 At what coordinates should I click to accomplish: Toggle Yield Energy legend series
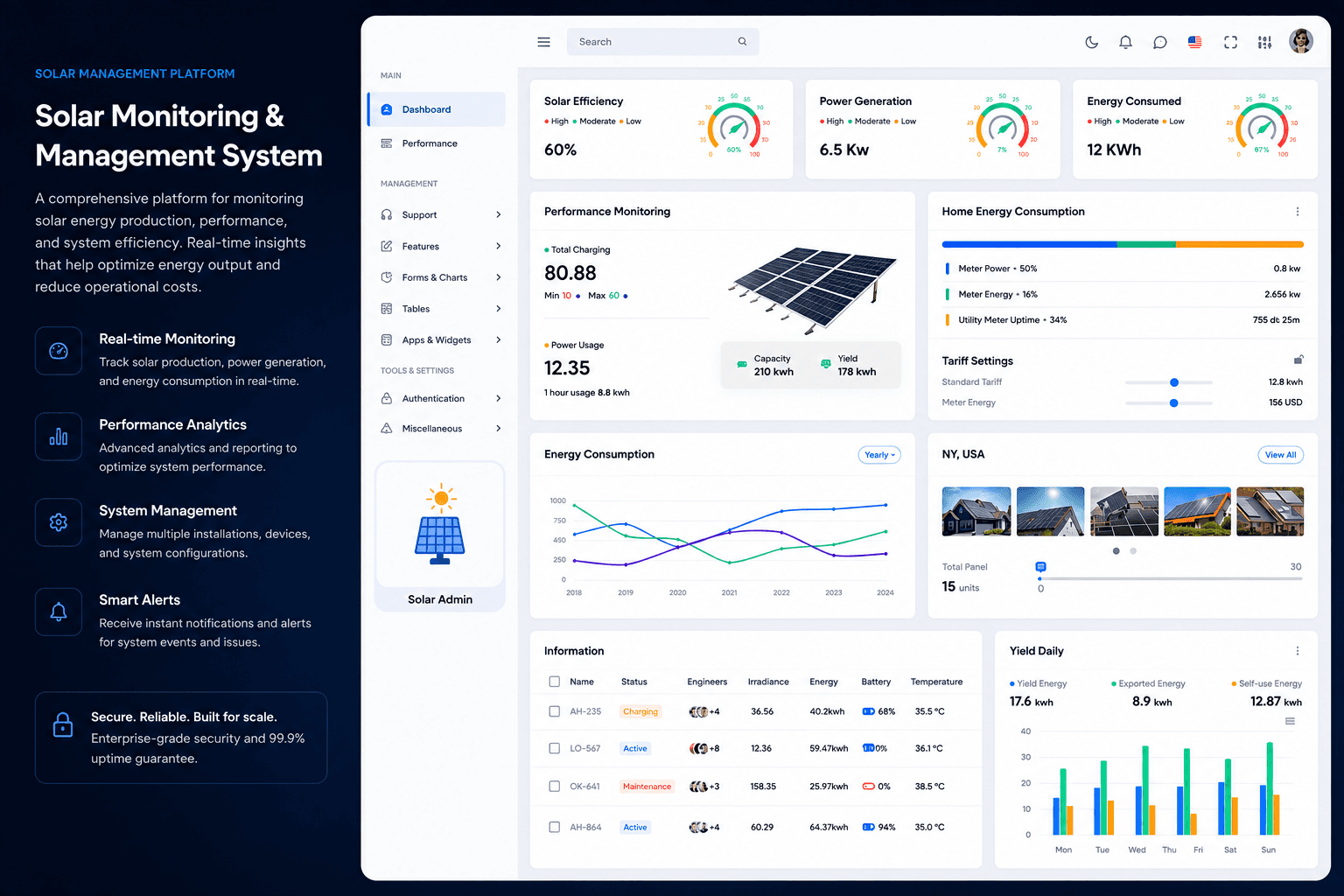[x=1039, y=683]
